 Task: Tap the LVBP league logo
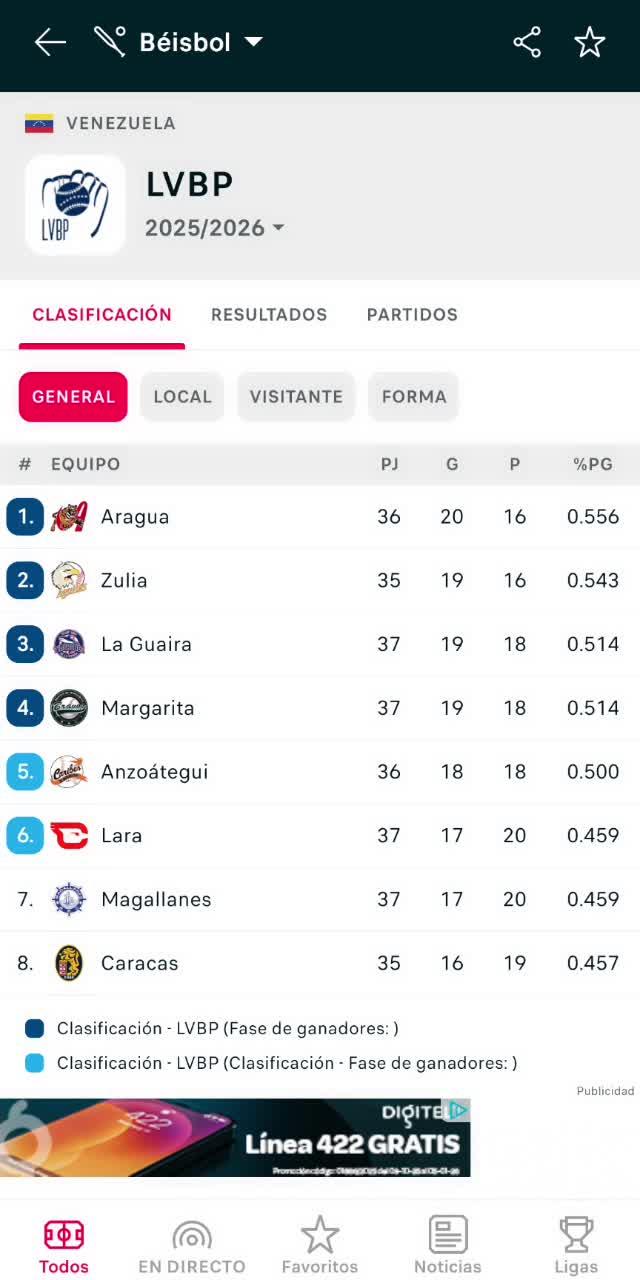pyautogui.click(x=75, y=205)
